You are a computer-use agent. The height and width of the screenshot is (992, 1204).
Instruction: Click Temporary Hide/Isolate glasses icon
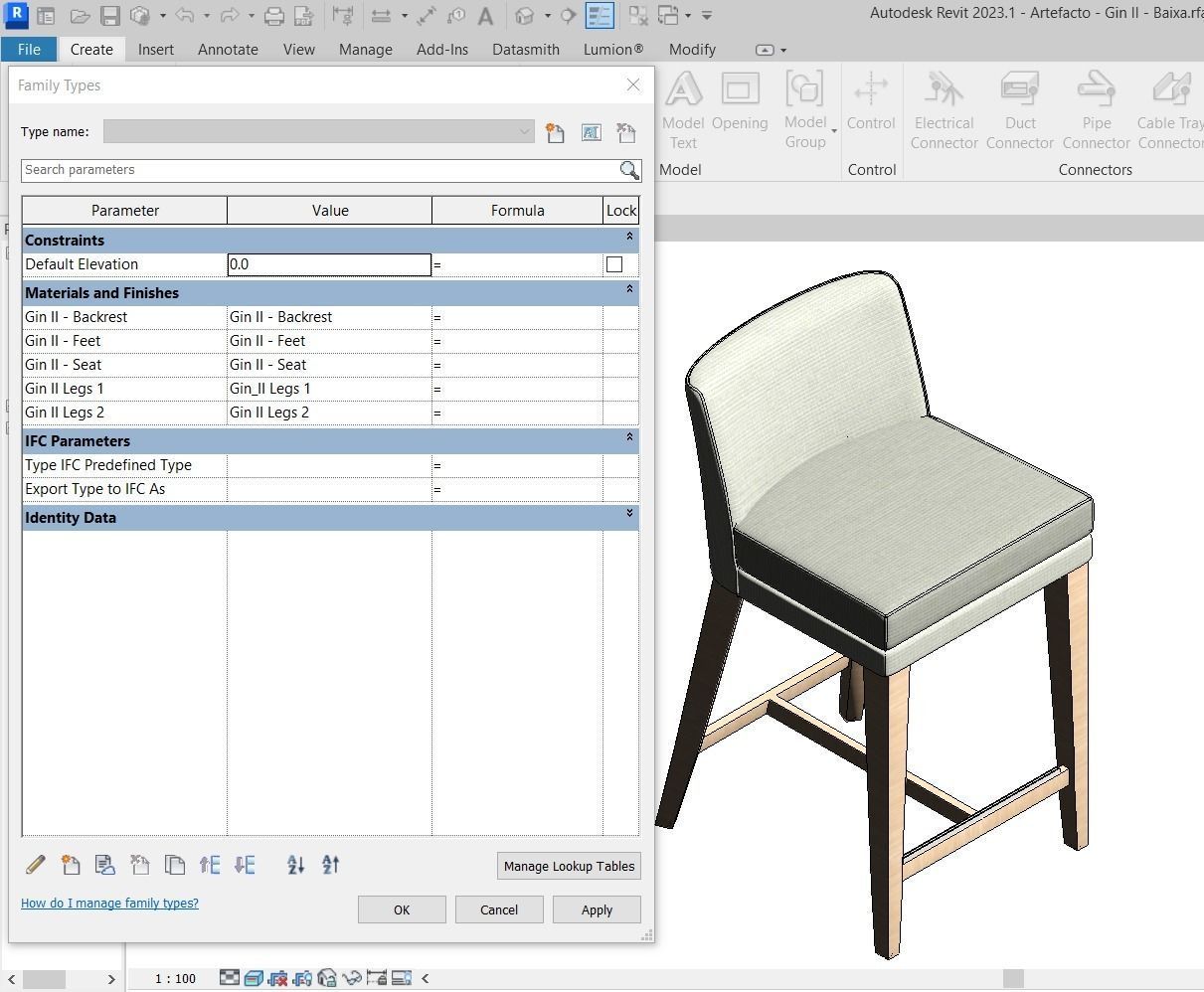click(x=352, y=978)
